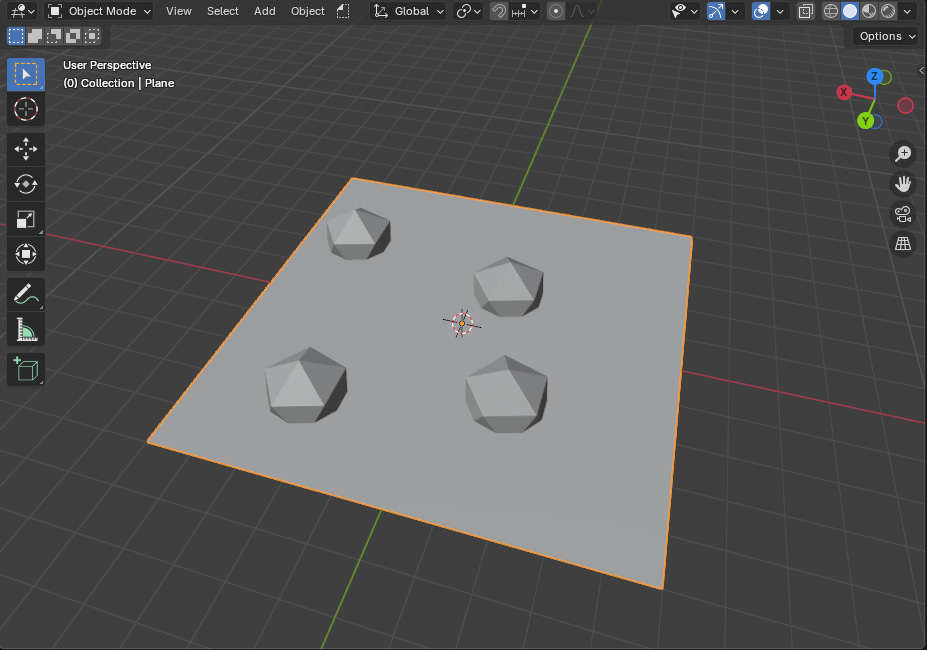This screenshot has width=927, height=650.
Task: Choose the Rotate tool
Action: point(25,184)
